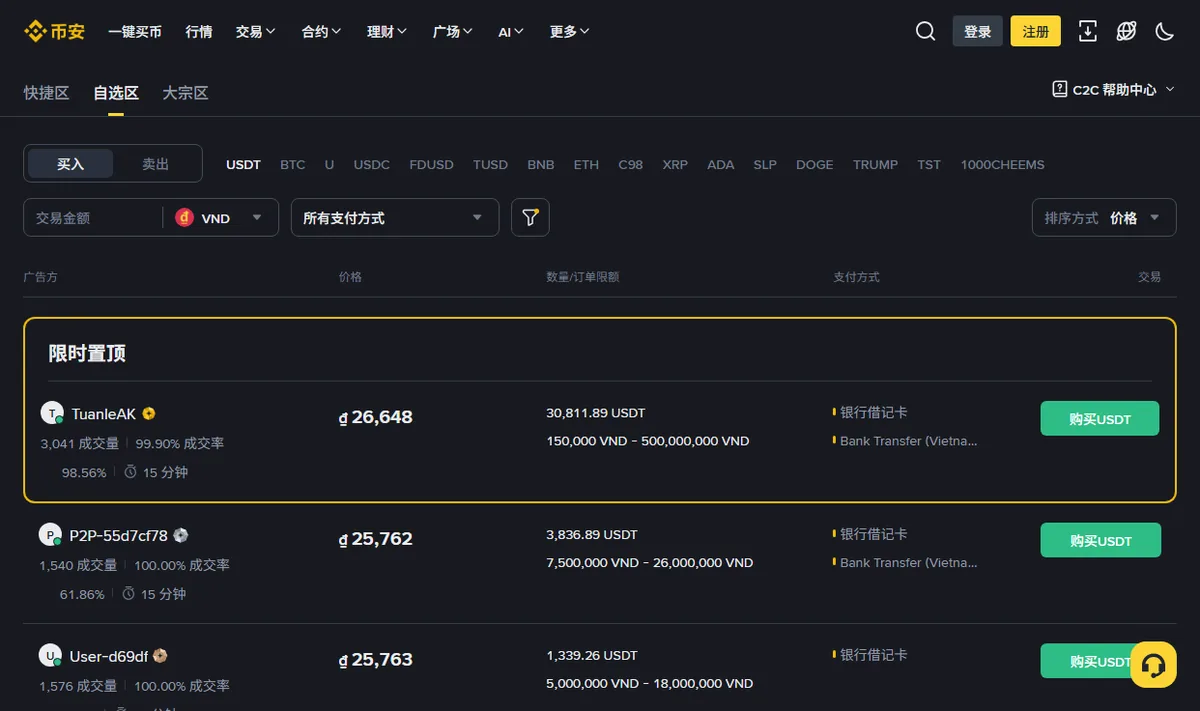Viewport: 1200px width, 711px height.
Task: Select the BTC coin tab
Action: click(x=293, y=164)
